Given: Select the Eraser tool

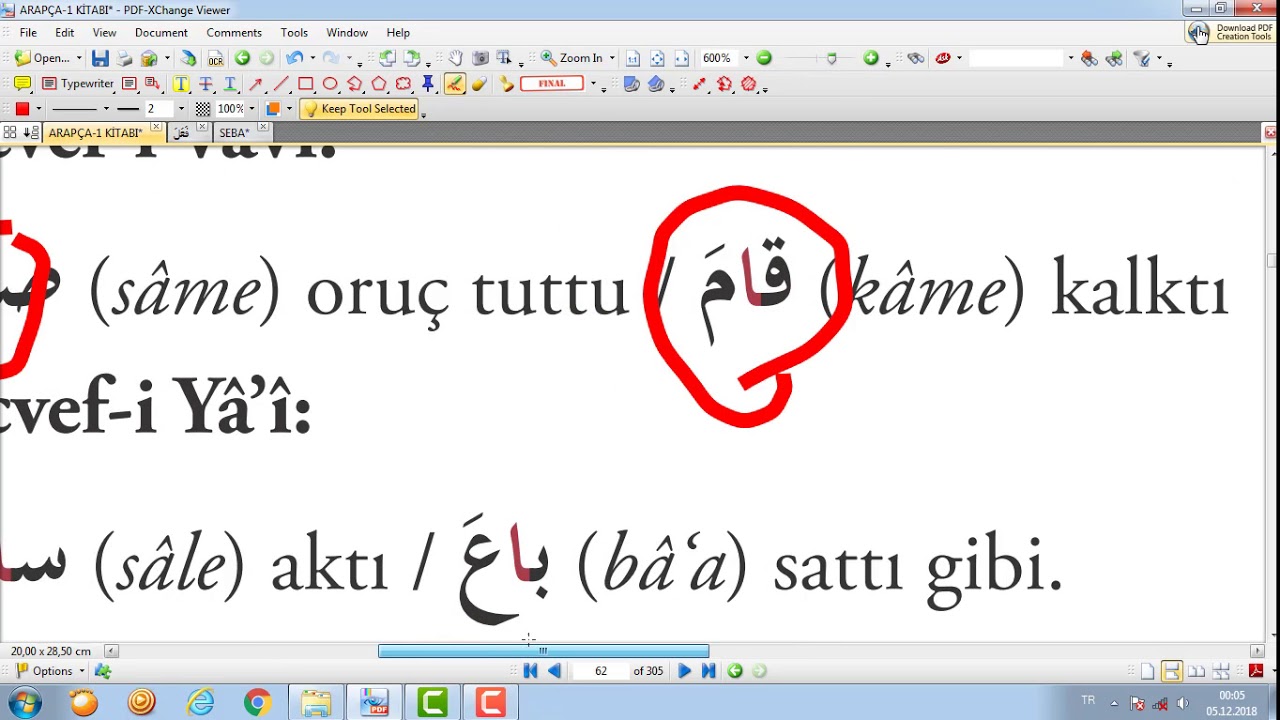Looking at the screenshot, I should pos(479,84).
